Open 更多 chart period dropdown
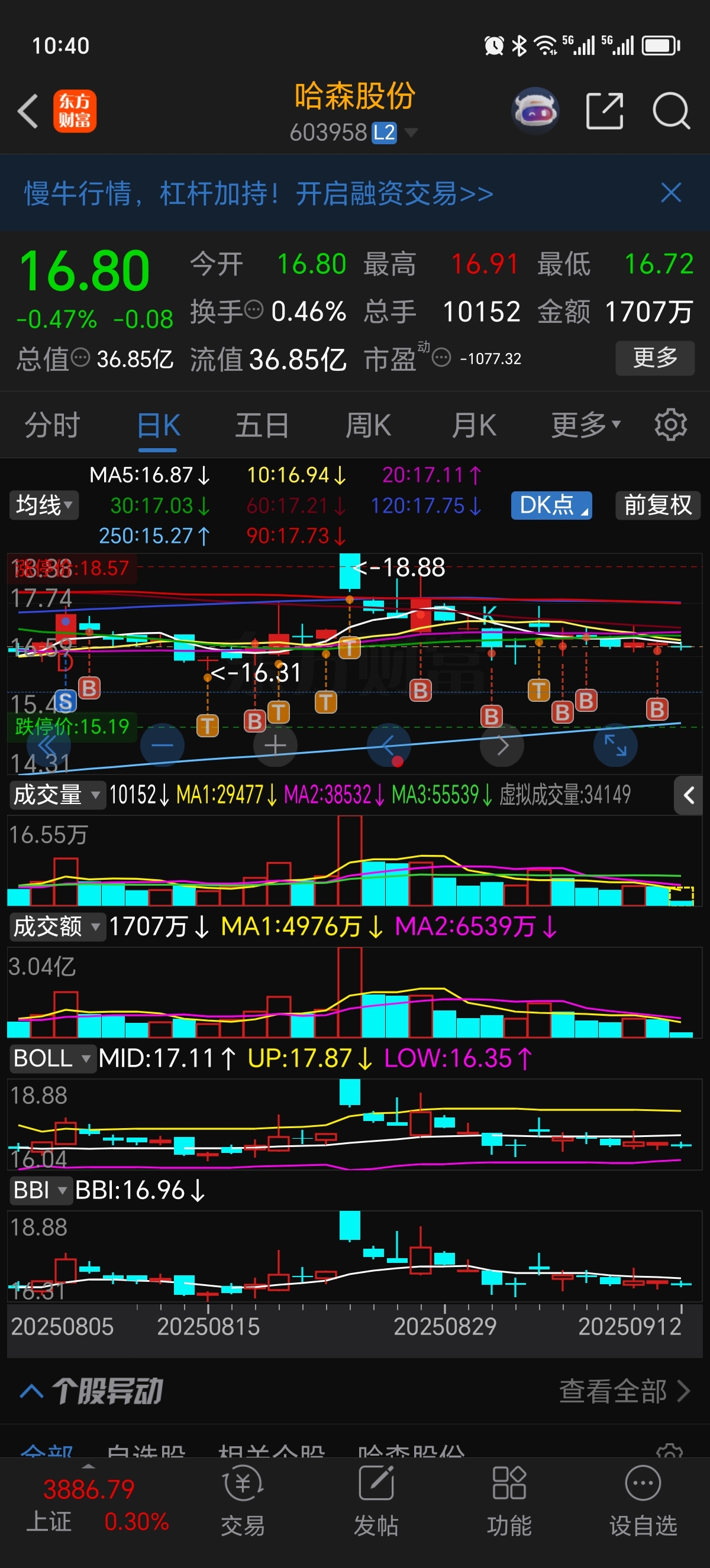This screenshot has width=710, height=1568. coord(585,425)
